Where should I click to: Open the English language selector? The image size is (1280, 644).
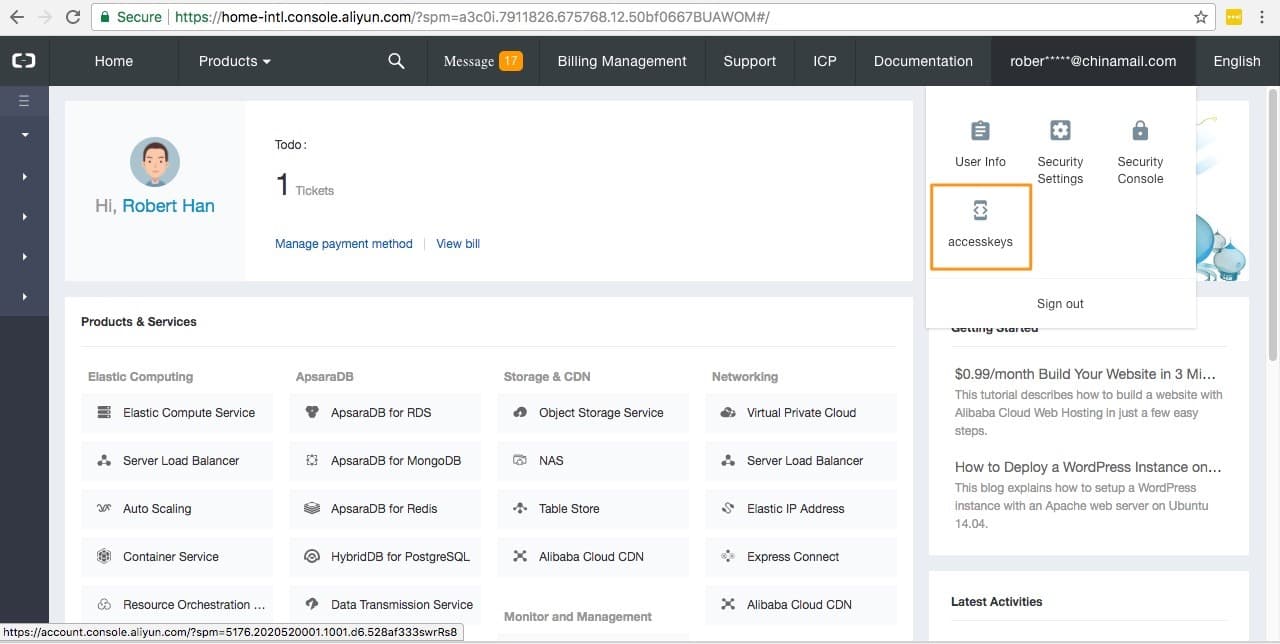point(1237,61)
